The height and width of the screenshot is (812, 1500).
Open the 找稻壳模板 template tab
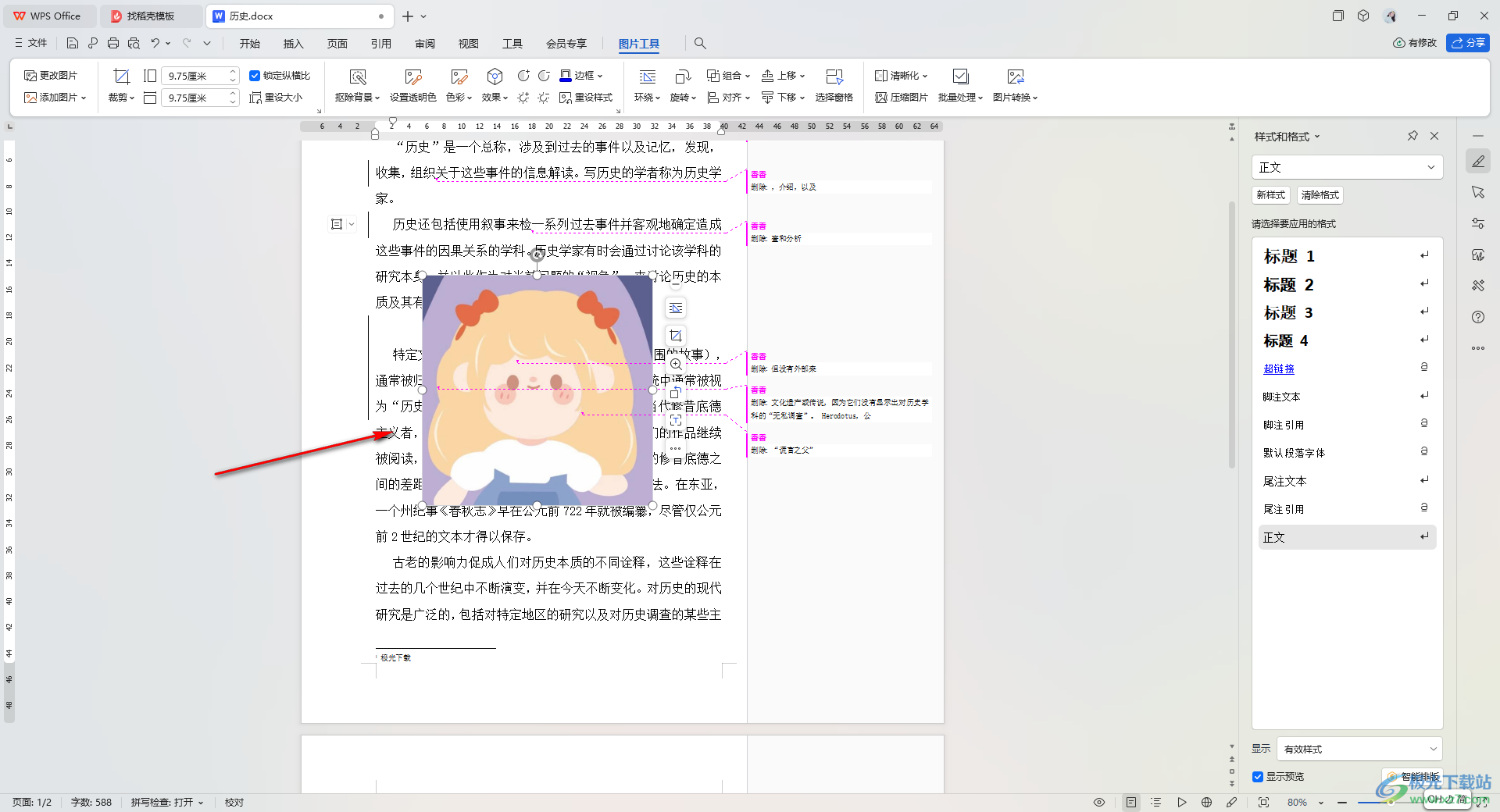click(x=150, y=16)
